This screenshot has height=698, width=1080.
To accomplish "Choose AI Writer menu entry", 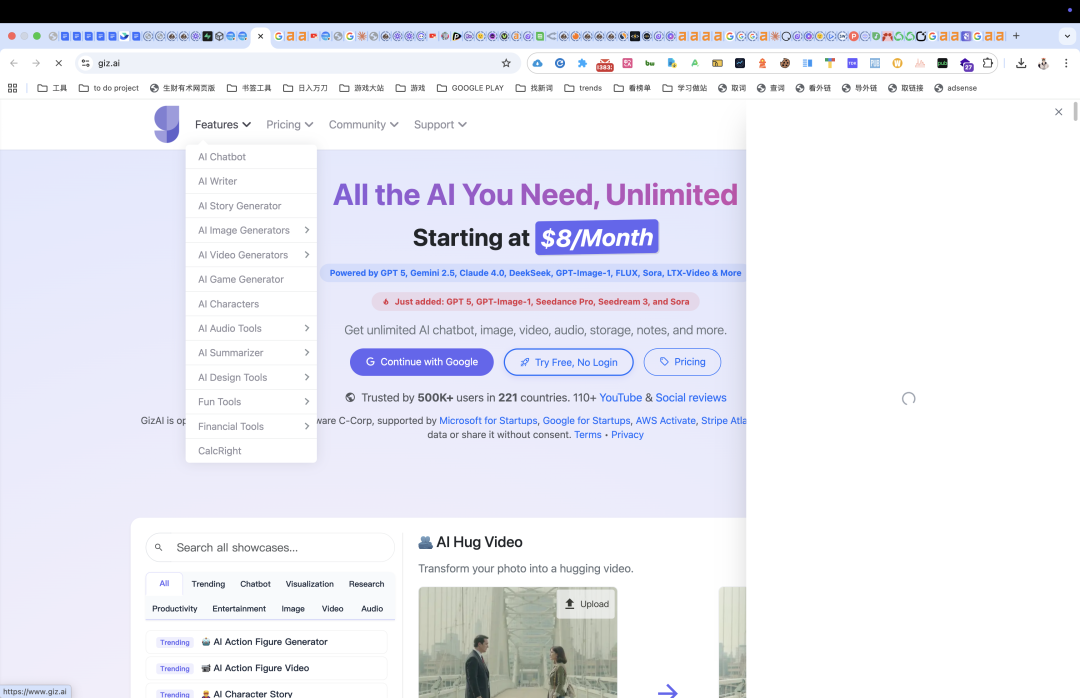I will pyautogui.click(x=251, y=181).
